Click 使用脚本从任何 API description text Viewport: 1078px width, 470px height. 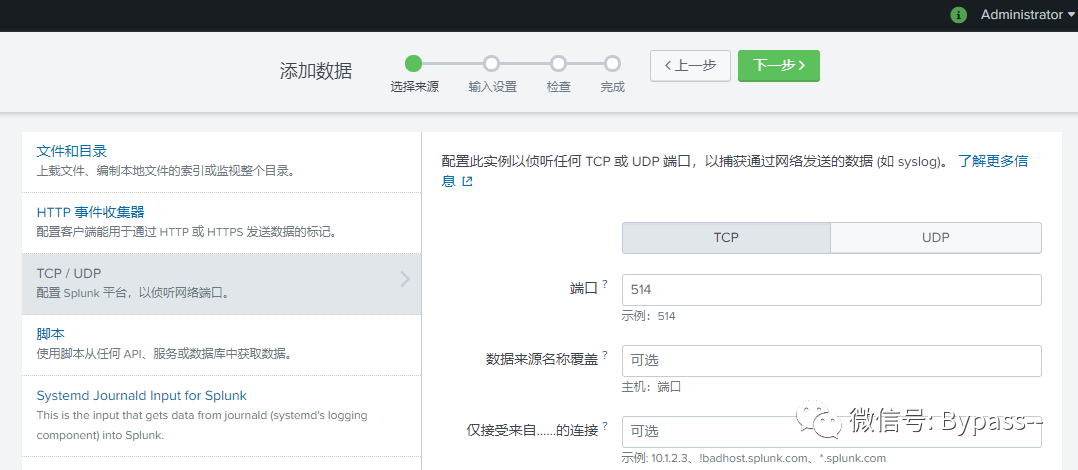click(x=164, y=355)
